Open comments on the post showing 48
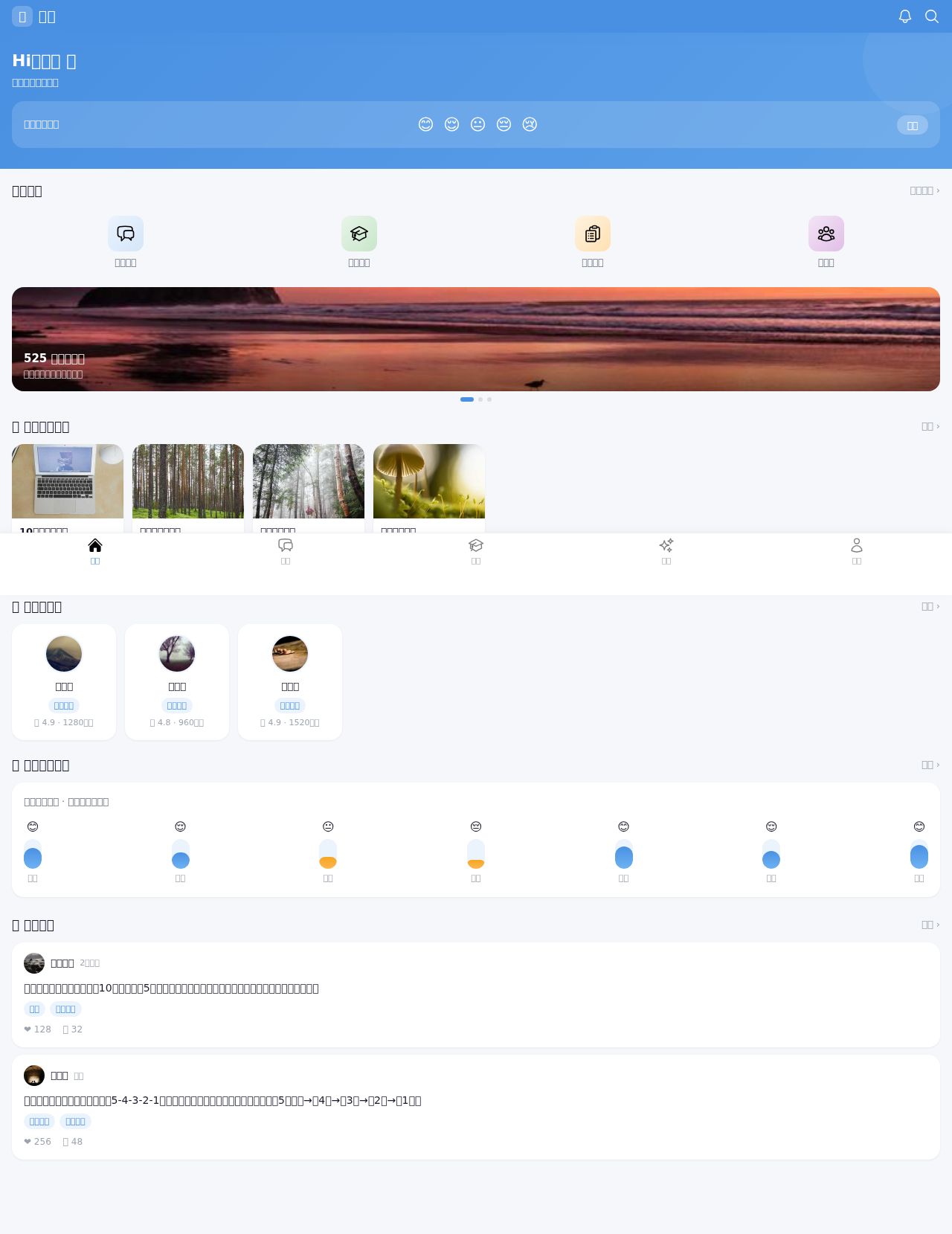The width and height of the screenshot is (952, 1234). [73, 1142]
